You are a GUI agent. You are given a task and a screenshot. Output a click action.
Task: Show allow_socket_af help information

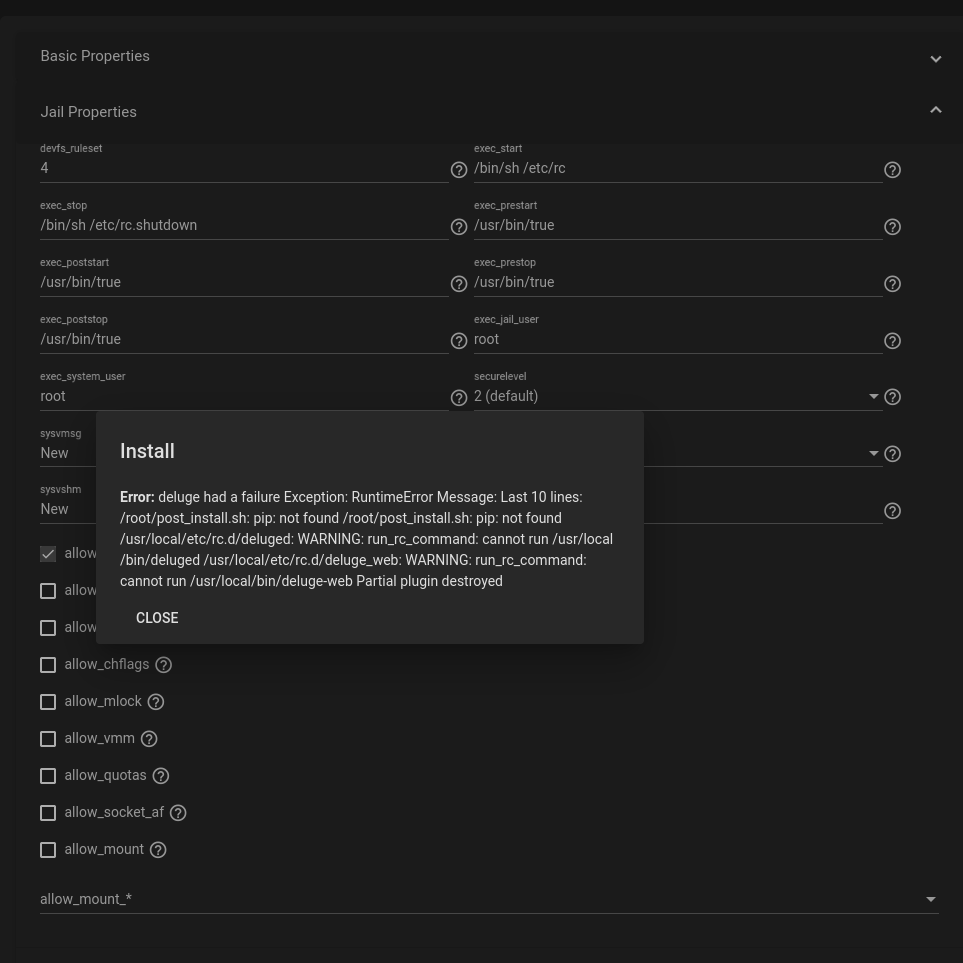click(178, 813)
